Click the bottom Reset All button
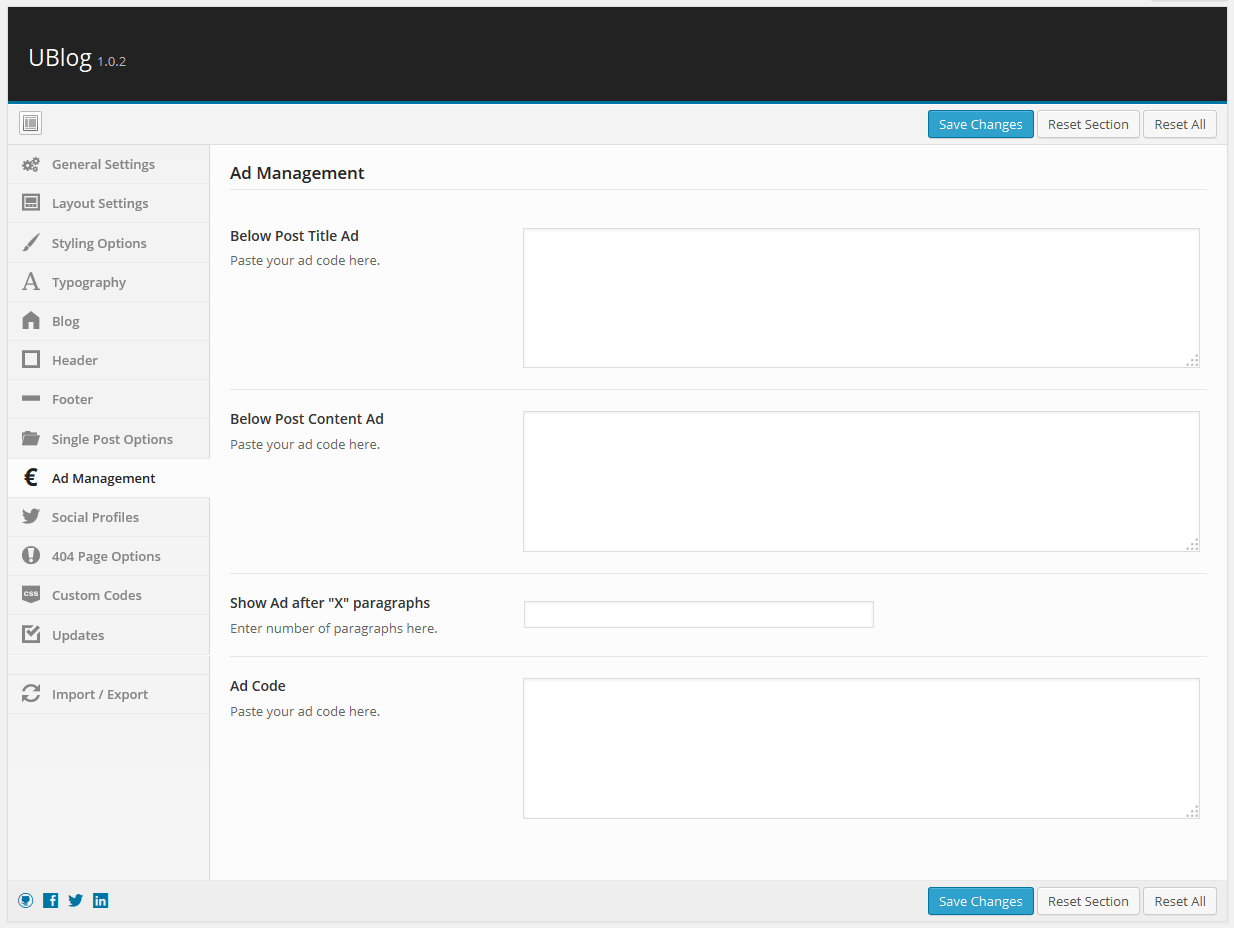The height and width of the screenshot is (928, 1234). [1179, 902]
